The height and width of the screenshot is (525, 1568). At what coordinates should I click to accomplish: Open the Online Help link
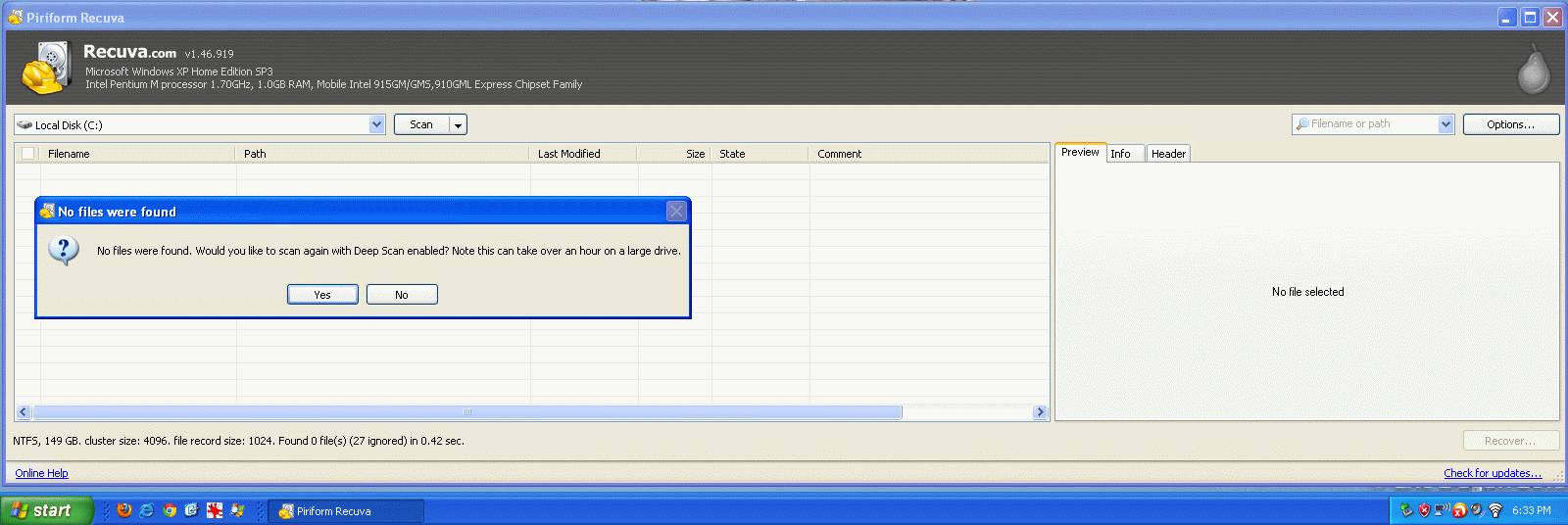tap(41, 473)
